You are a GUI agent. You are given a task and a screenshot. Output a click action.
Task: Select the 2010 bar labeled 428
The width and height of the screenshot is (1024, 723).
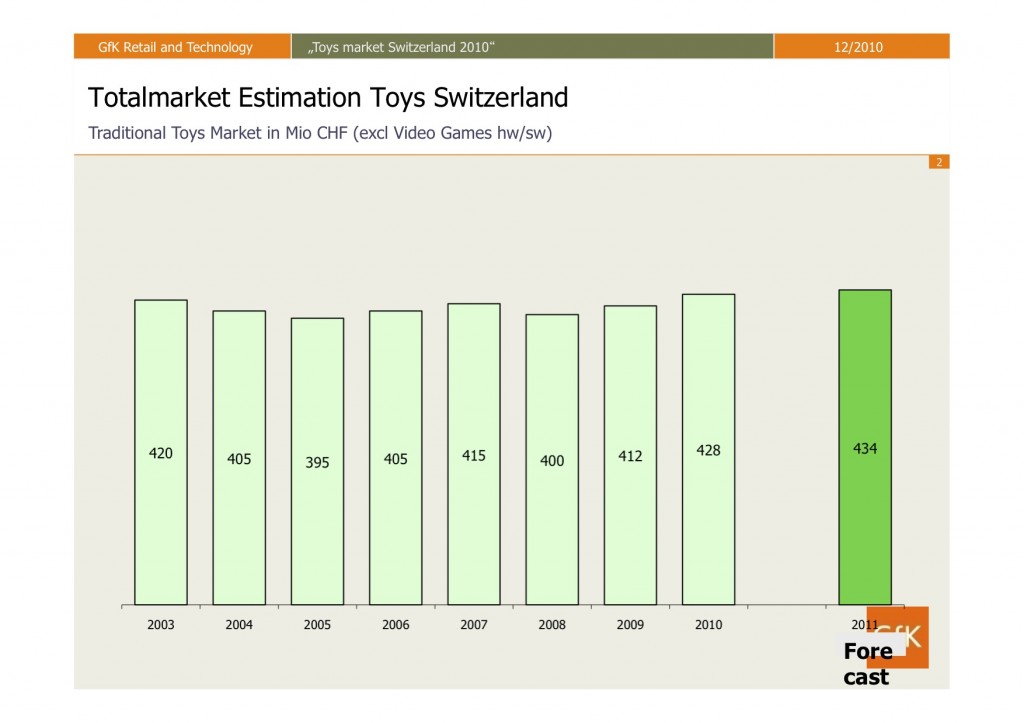click(x=709, y=449)
